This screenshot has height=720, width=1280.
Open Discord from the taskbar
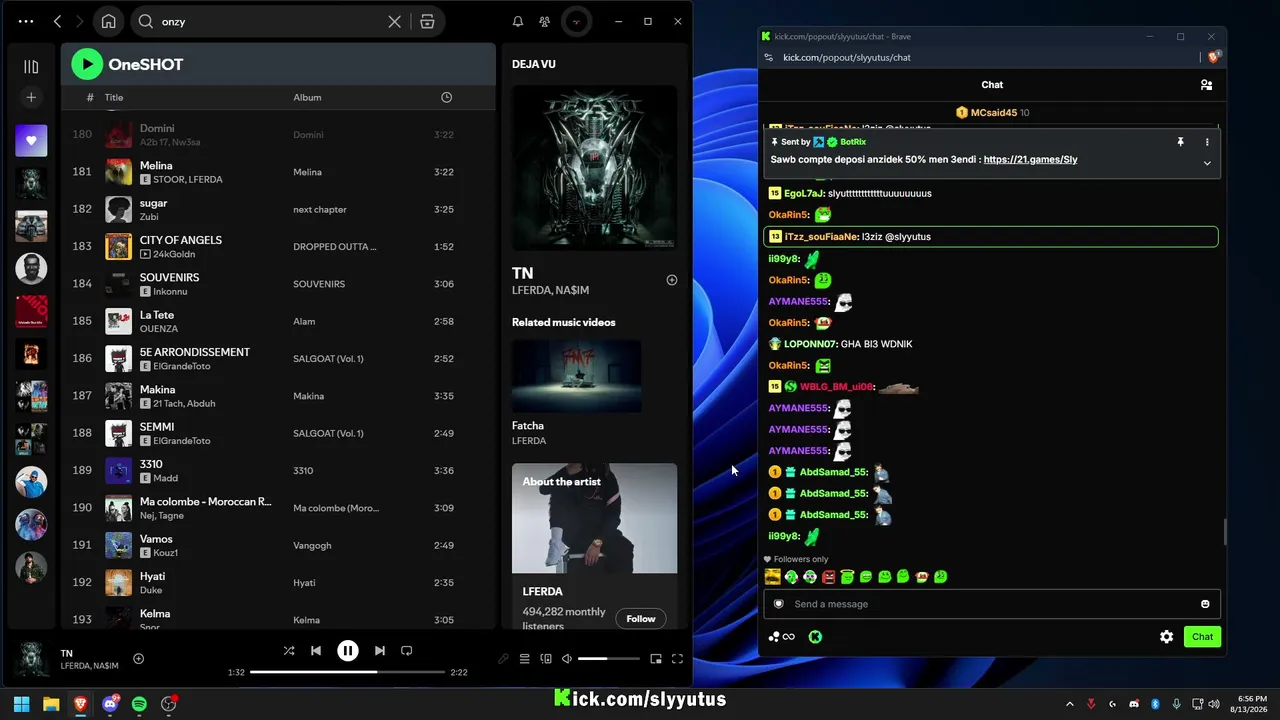[x=110, y=704]
